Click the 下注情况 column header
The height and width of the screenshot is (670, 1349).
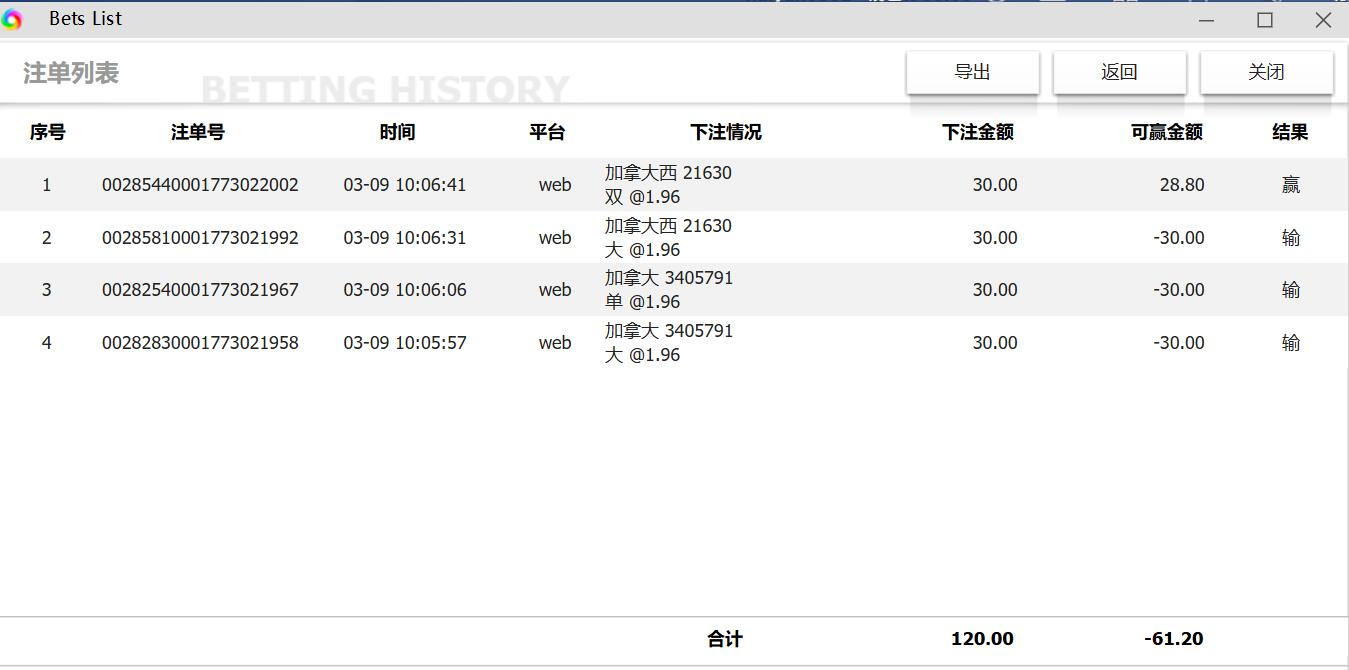726,132
